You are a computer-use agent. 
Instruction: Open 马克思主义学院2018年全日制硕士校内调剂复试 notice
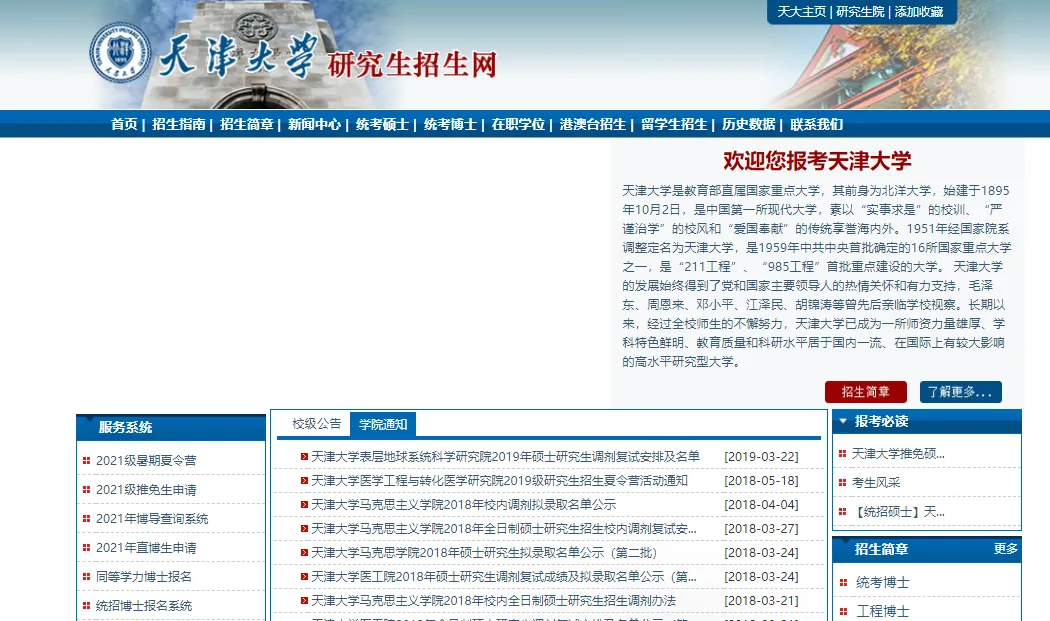pos(504,529)
